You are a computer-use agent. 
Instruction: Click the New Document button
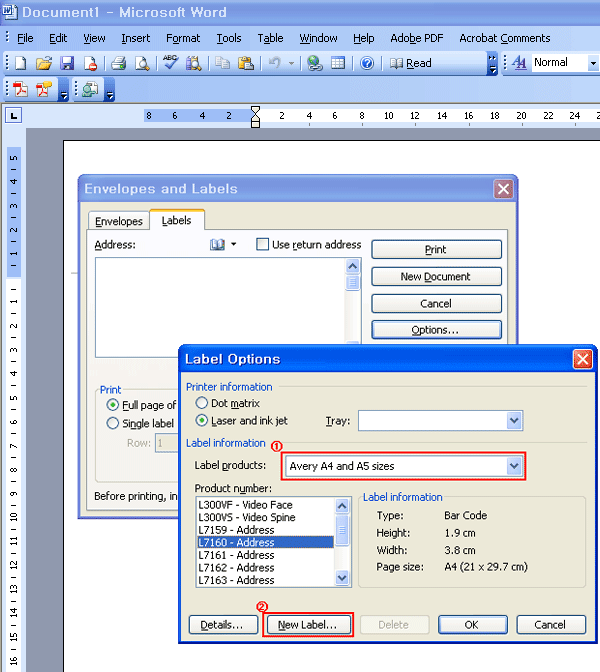point(436,276)
